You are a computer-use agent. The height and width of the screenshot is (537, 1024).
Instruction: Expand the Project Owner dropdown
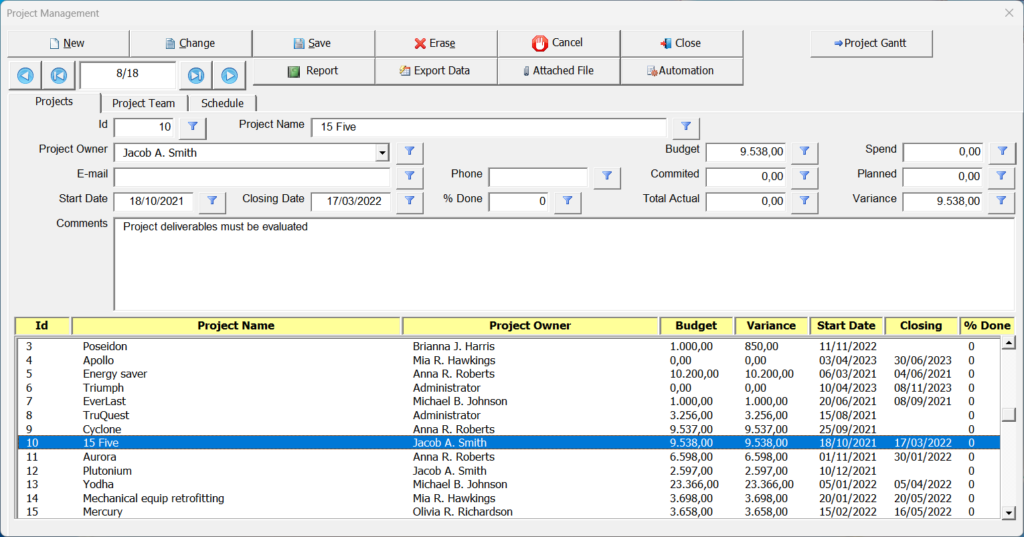(x=382, y=153)
